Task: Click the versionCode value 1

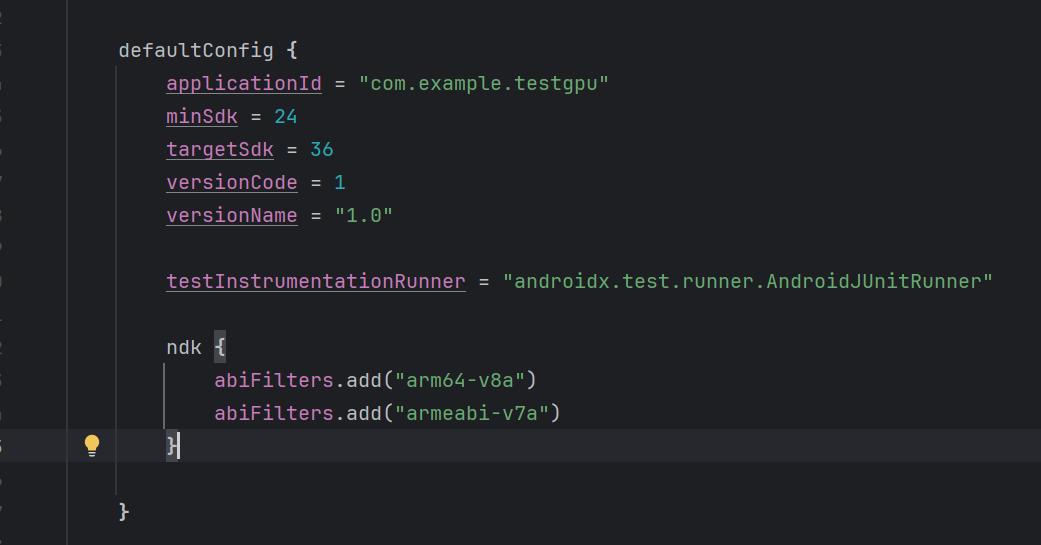Action: tap(340, 183)
